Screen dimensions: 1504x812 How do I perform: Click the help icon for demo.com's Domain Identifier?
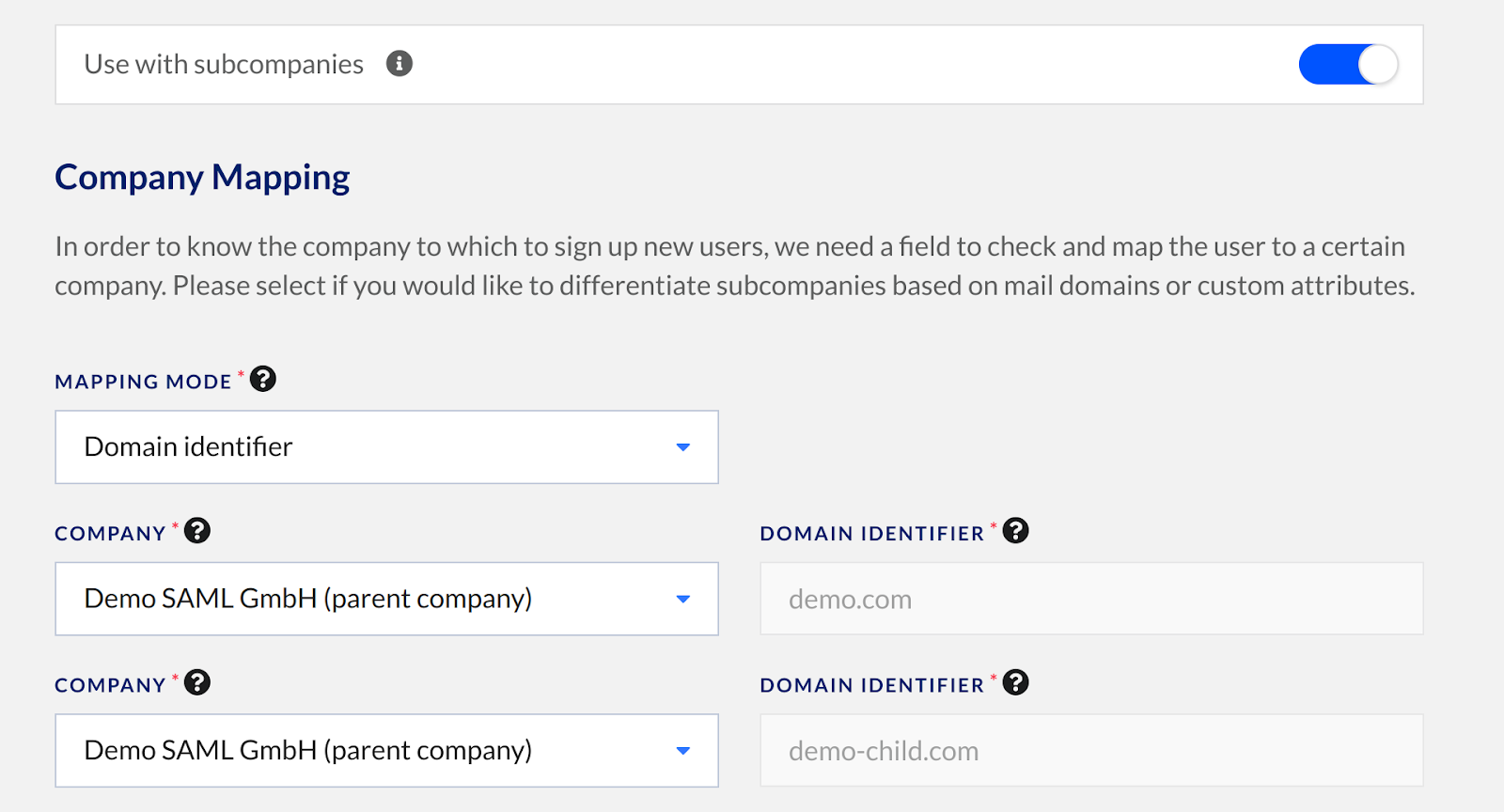[x=1016, y=531]
